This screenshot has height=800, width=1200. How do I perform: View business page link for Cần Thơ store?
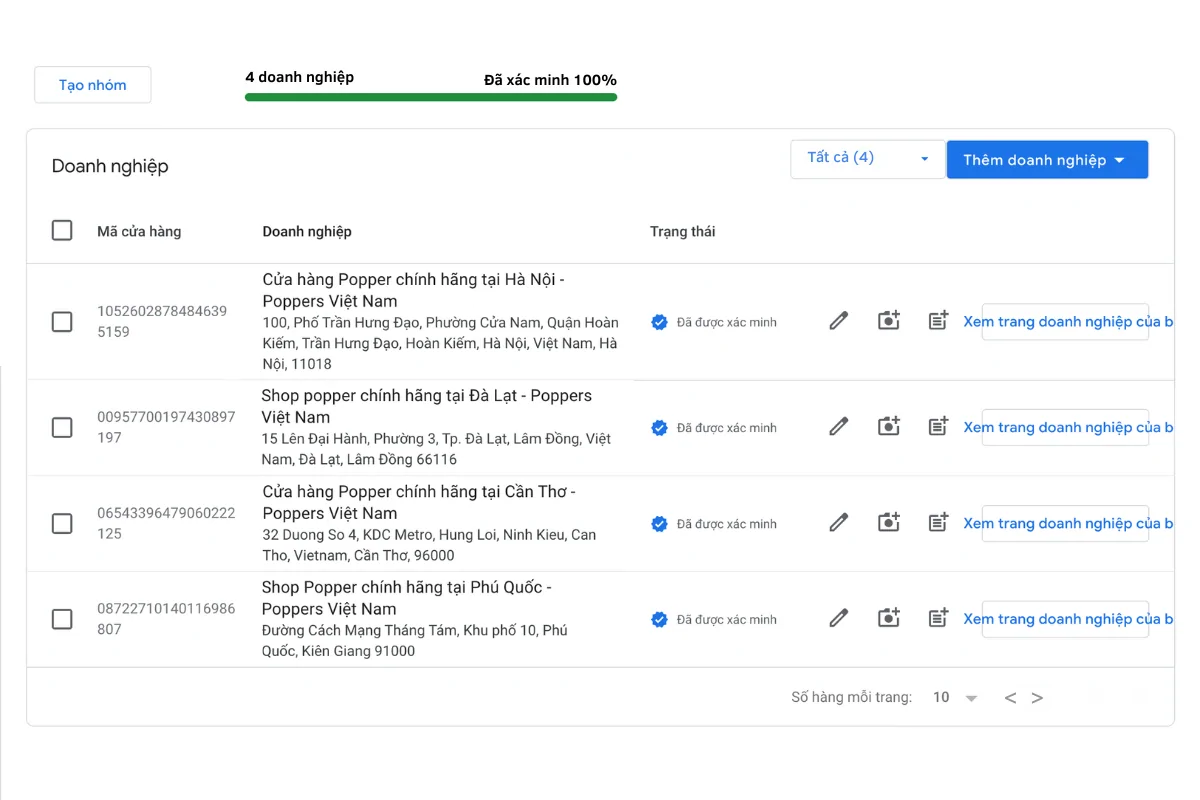coord(1068,524)
